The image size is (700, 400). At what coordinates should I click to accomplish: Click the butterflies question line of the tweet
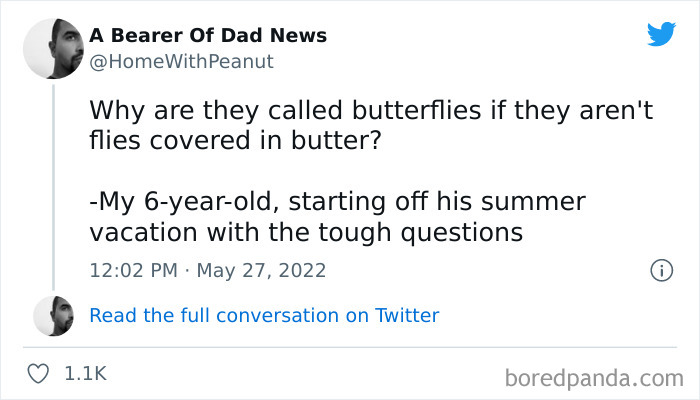tap(370, 110)
